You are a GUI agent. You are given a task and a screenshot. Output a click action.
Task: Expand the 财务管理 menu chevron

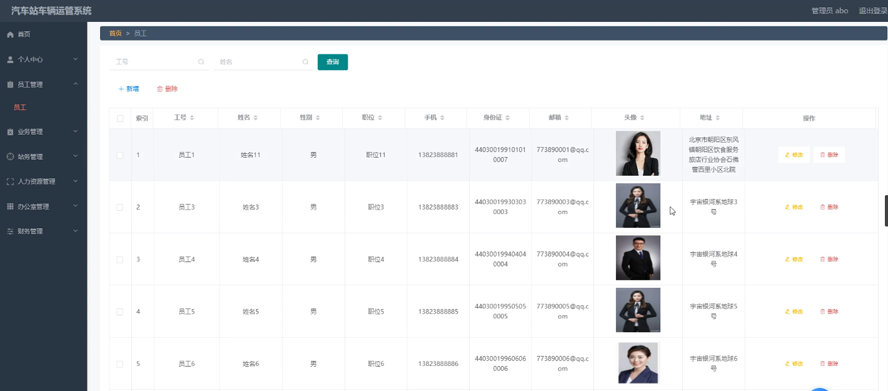pyautogui.click(x=76, y=231)
